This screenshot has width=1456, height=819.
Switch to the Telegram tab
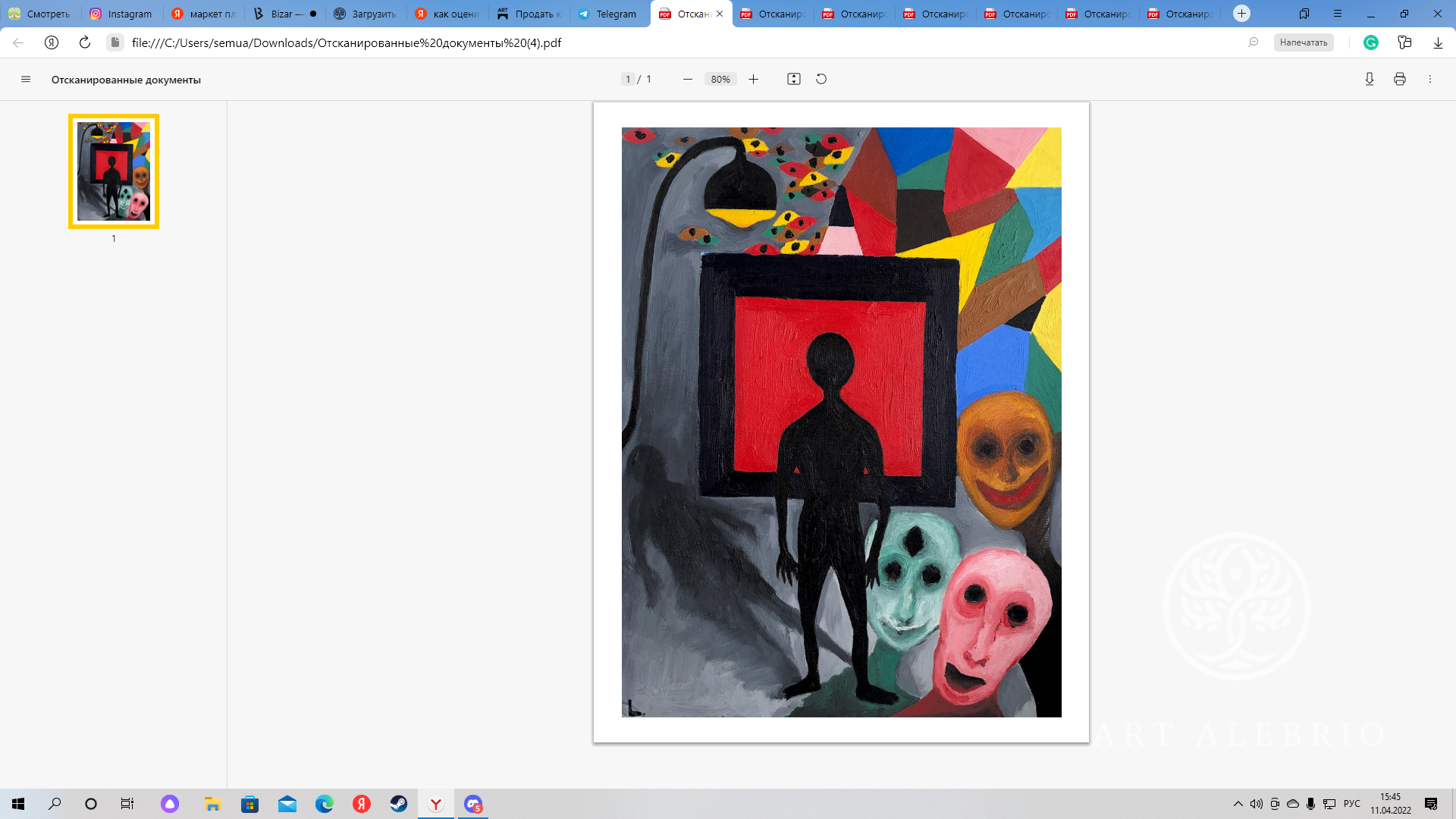coord(608,14)
